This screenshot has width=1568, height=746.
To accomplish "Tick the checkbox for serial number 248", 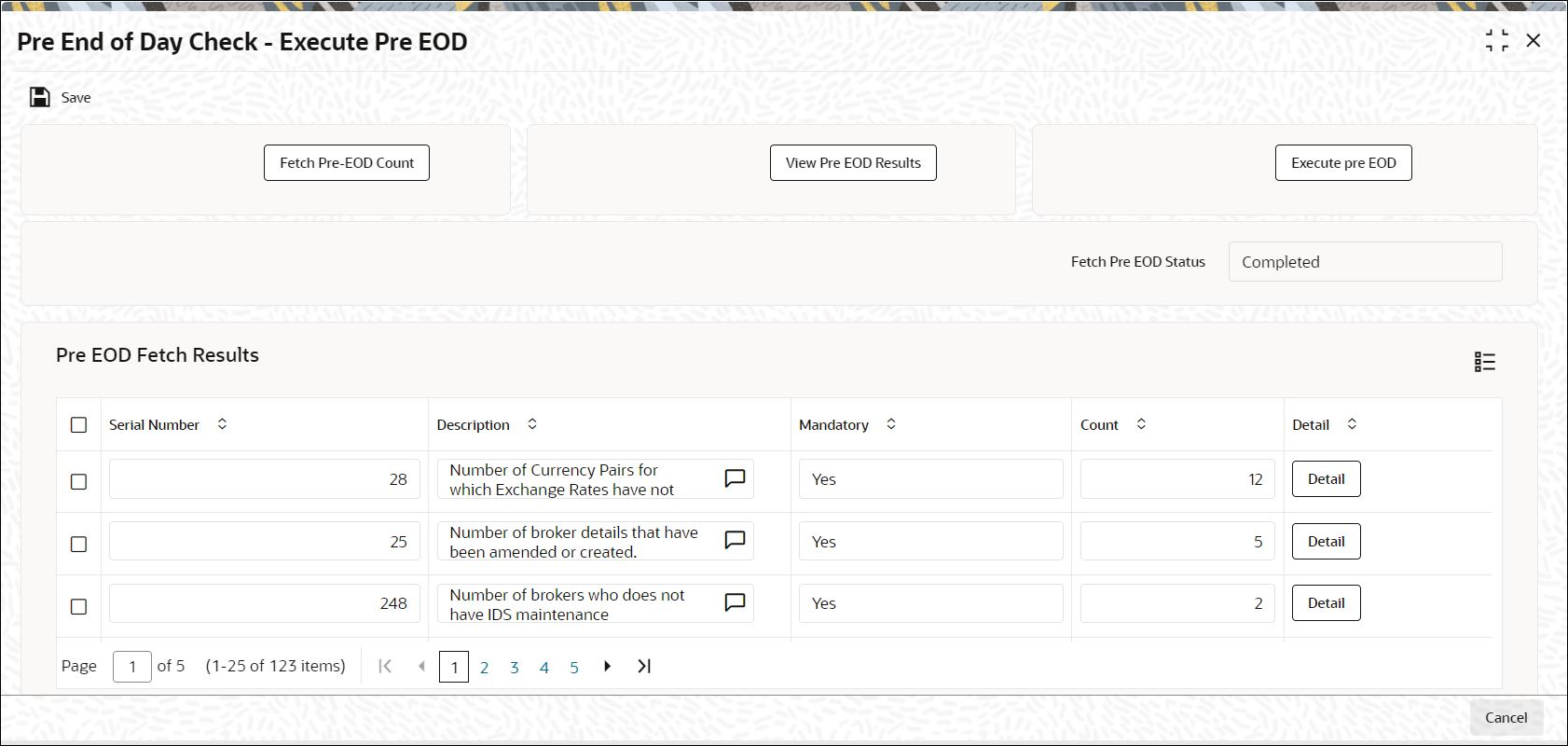I will click(79, 606).
